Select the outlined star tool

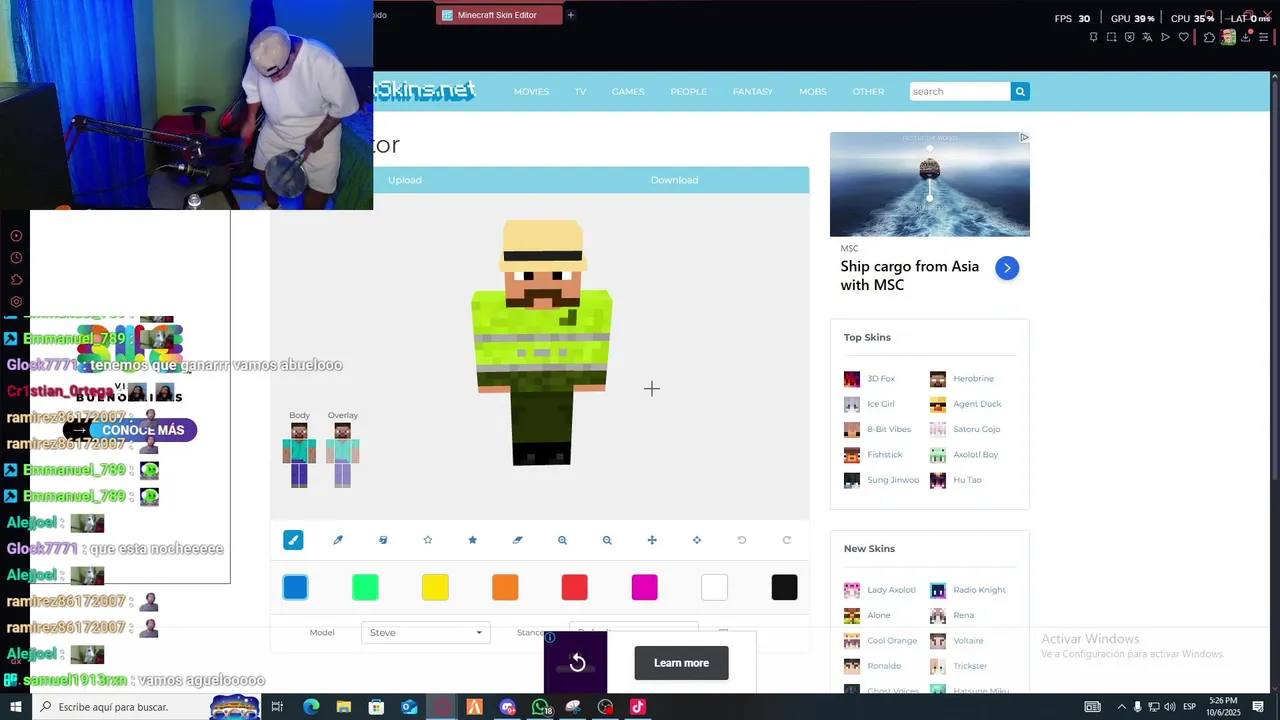tap(428, 540)
